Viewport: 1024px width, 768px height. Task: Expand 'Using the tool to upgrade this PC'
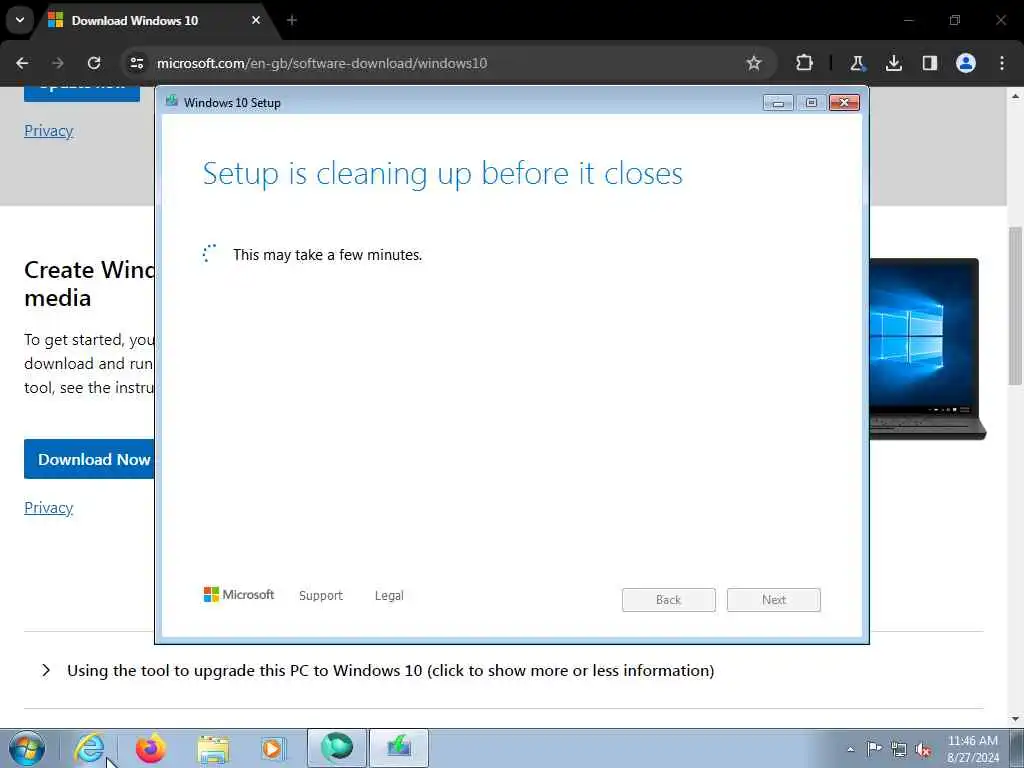(390, 671)
